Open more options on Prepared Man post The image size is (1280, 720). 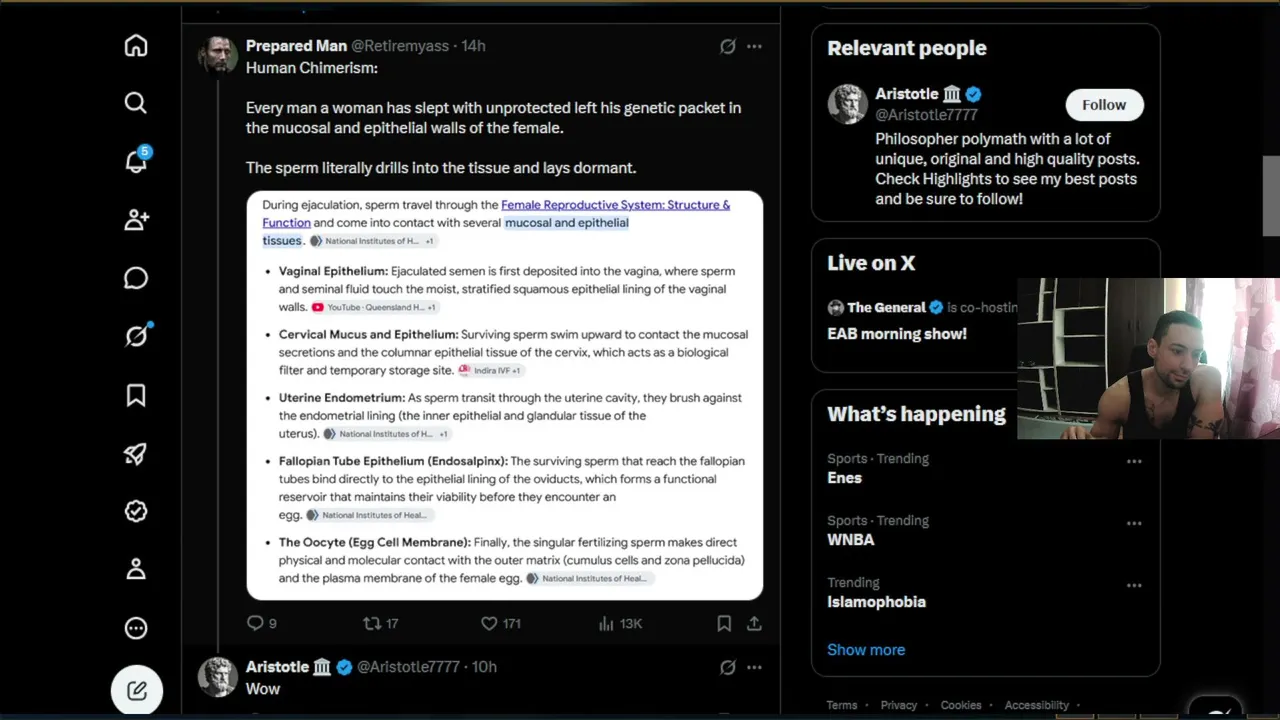pyautogui.click(x=754, y=46)
